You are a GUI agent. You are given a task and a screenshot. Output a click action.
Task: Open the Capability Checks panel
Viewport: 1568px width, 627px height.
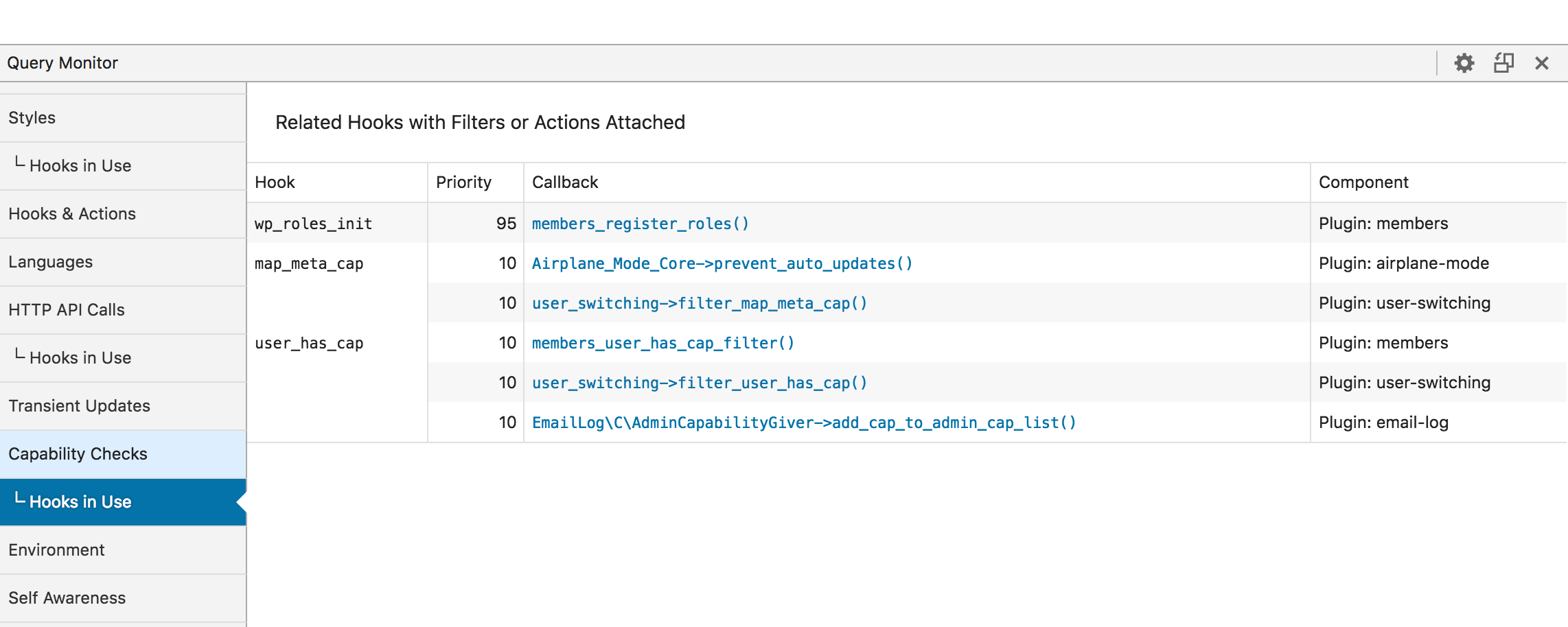[123, 454]
